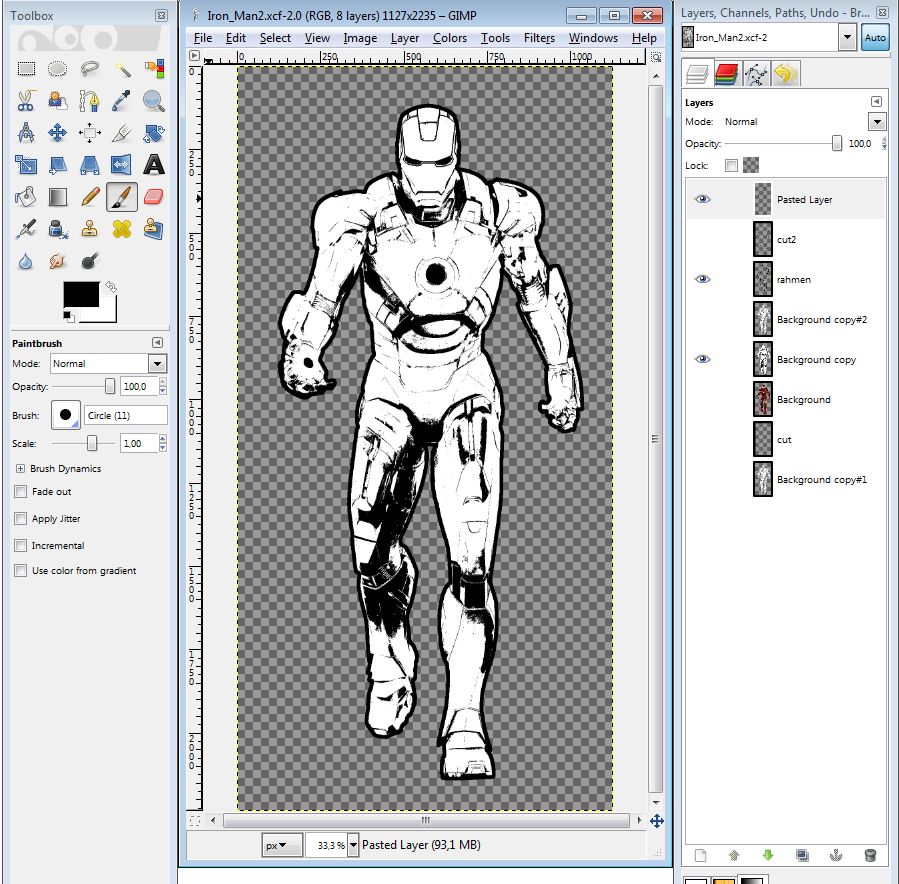Lower the selected layer

768,856
